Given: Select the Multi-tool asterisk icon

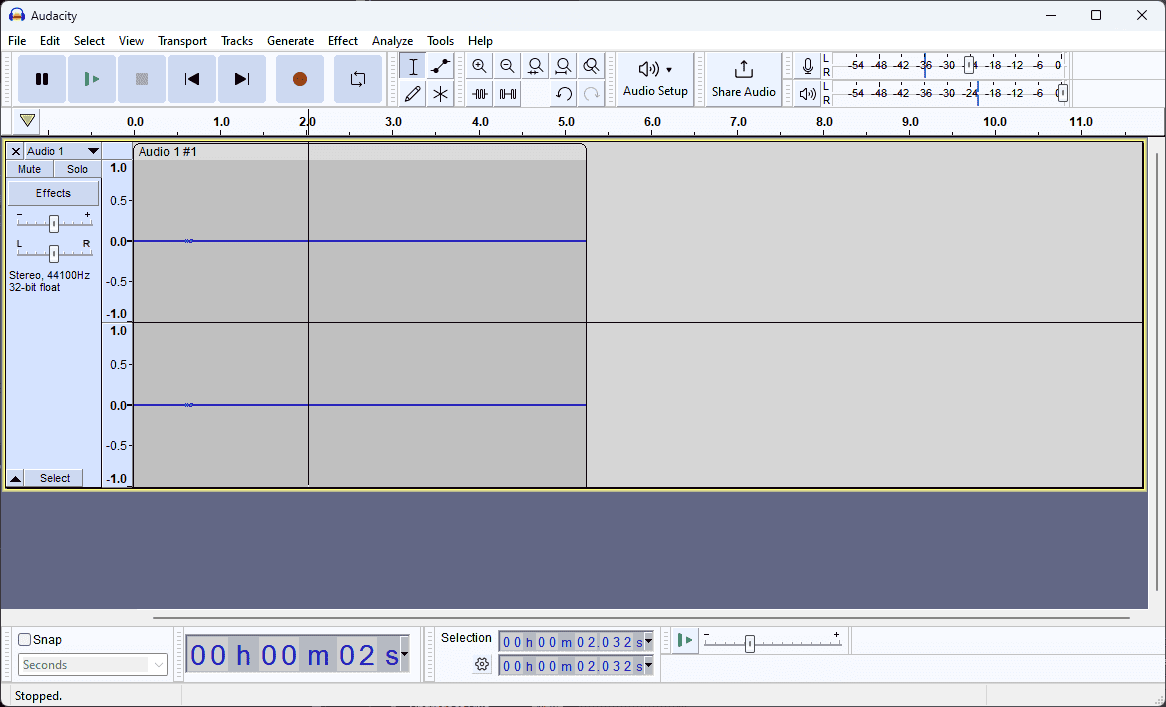Looking at the screenshot, I should click(440, 94).
